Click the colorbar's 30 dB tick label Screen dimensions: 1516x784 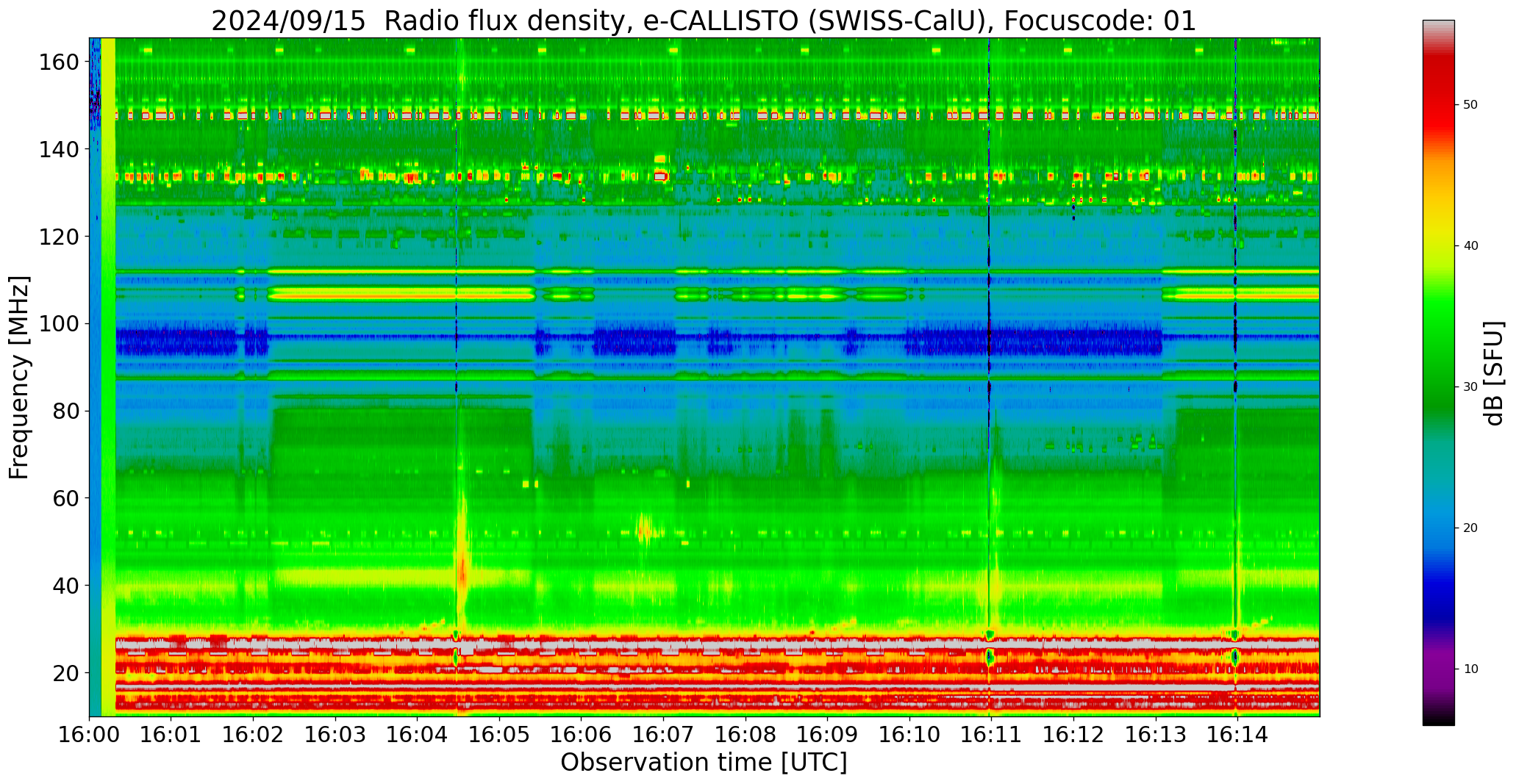pyautogui.click(x=1470, y=387)
